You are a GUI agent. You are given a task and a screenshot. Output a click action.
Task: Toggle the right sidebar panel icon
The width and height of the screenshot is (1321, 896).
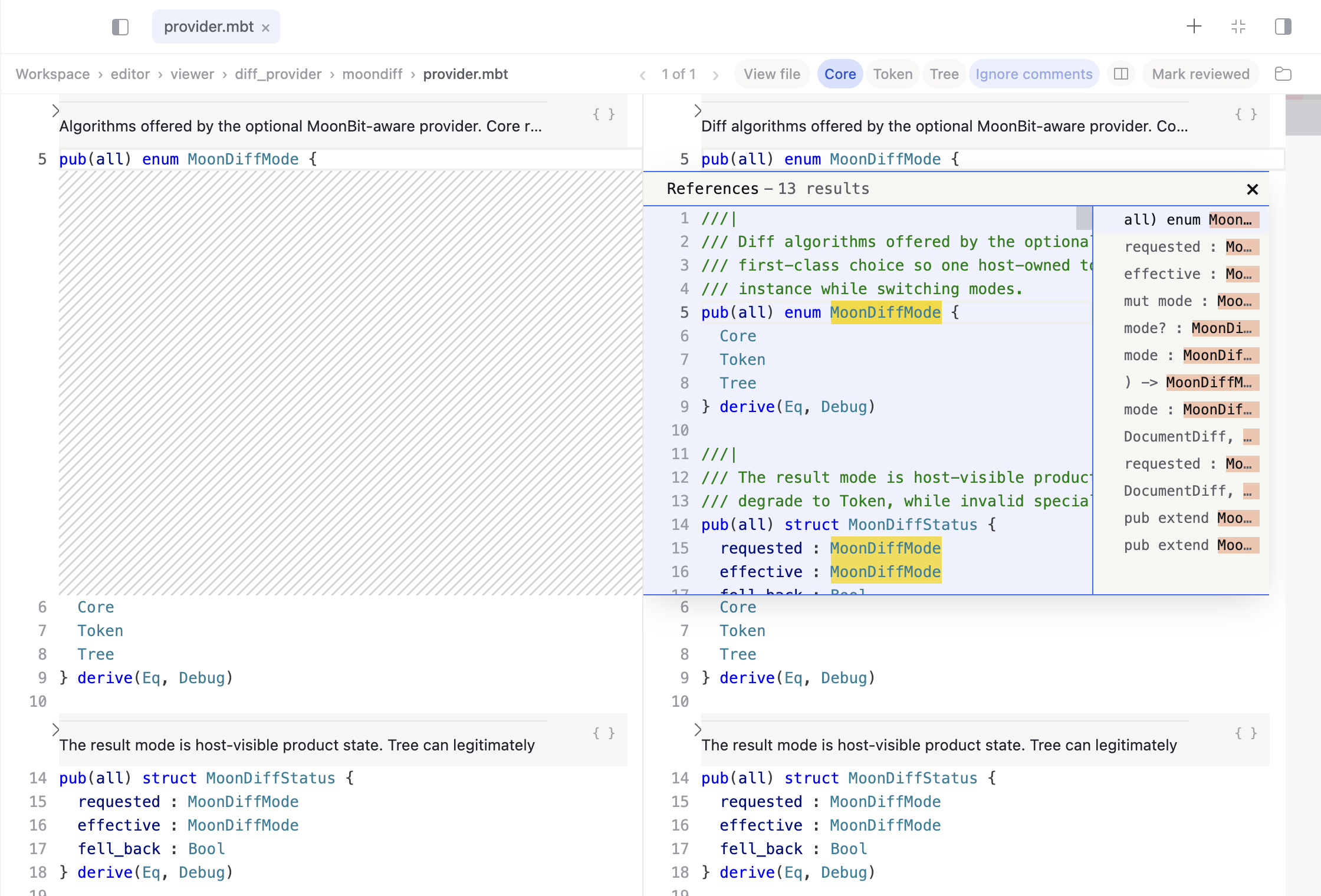(1283, 27)
